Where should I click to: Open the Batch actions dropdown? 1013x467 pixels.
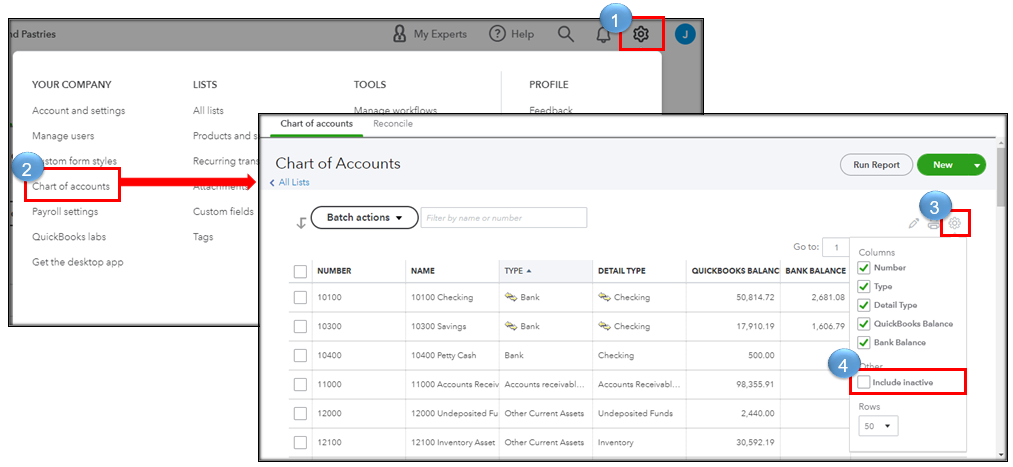point(364,218)
